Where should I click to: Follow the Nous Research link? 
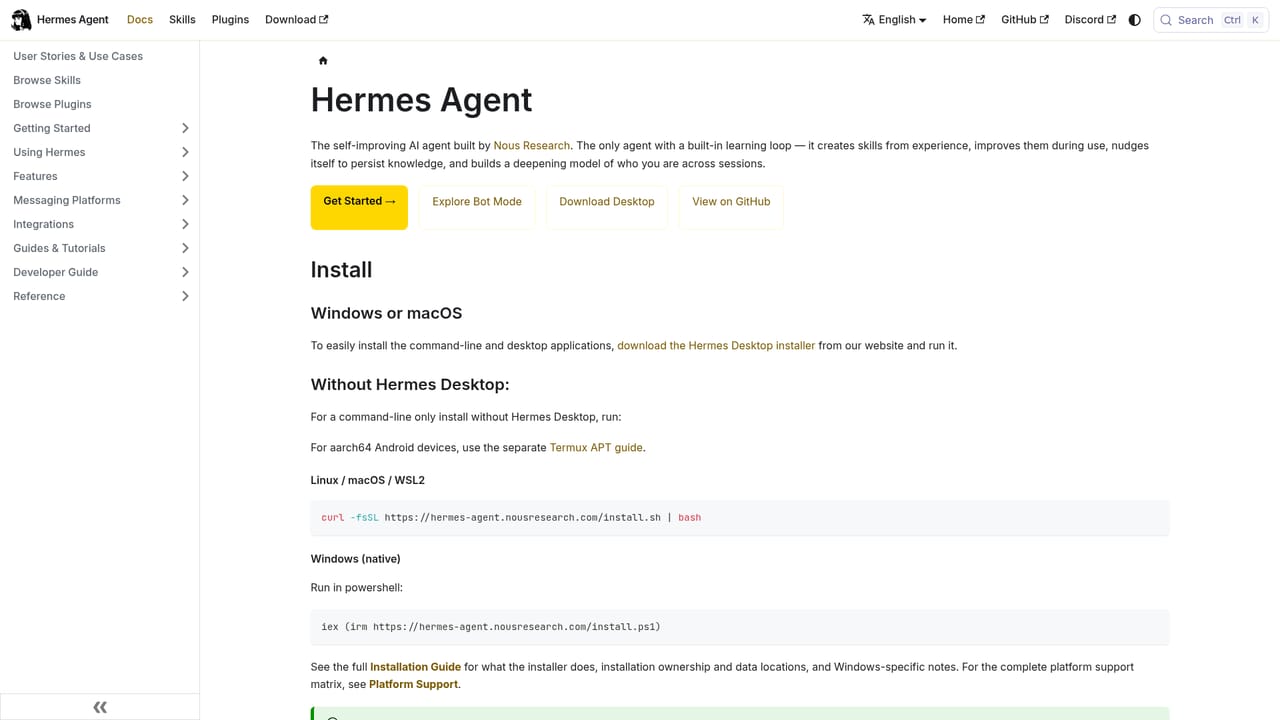532,146
